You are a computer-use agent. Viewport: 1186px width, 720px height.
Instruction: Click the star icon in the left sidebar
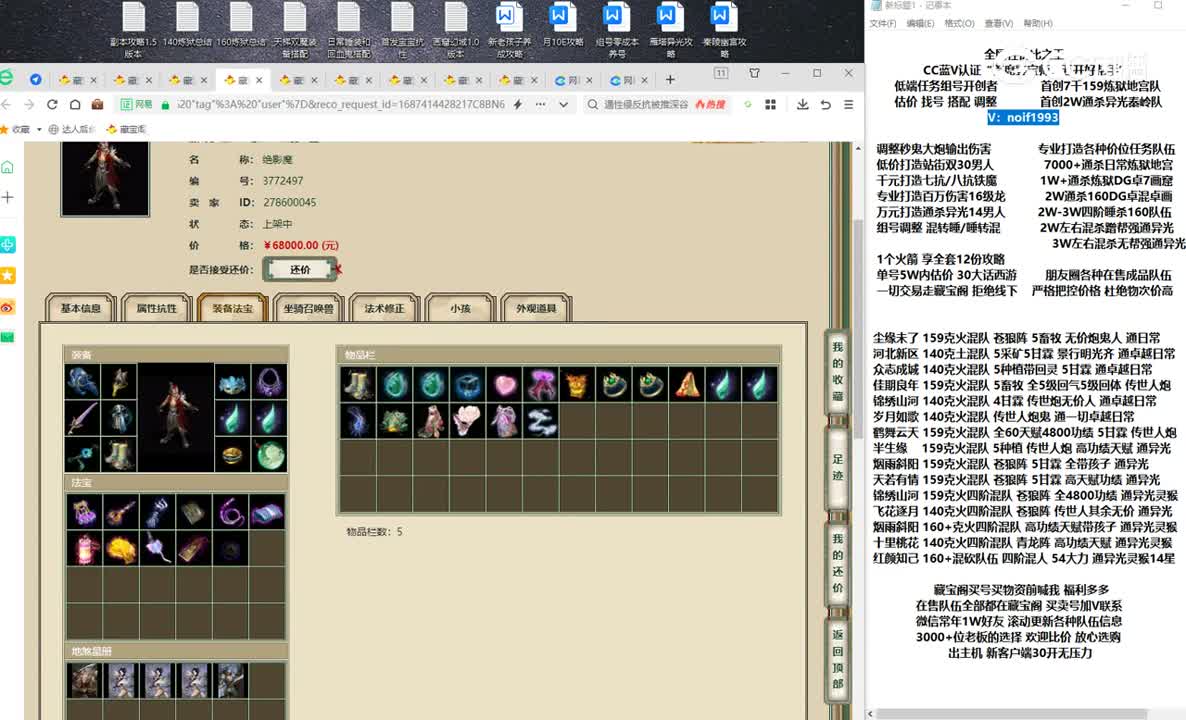click(7, 275)
